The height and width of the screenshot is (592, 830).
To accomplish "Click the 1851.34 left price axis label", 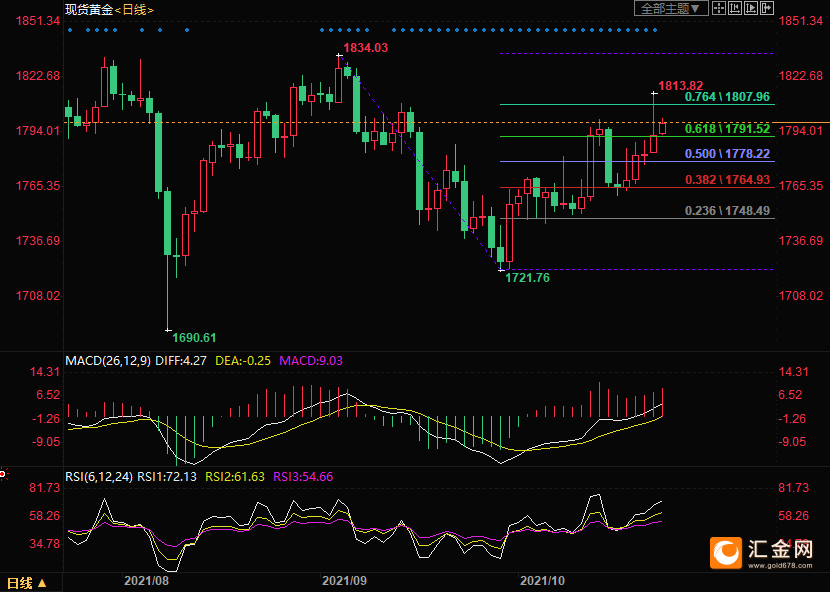I will tap(38, 21).
